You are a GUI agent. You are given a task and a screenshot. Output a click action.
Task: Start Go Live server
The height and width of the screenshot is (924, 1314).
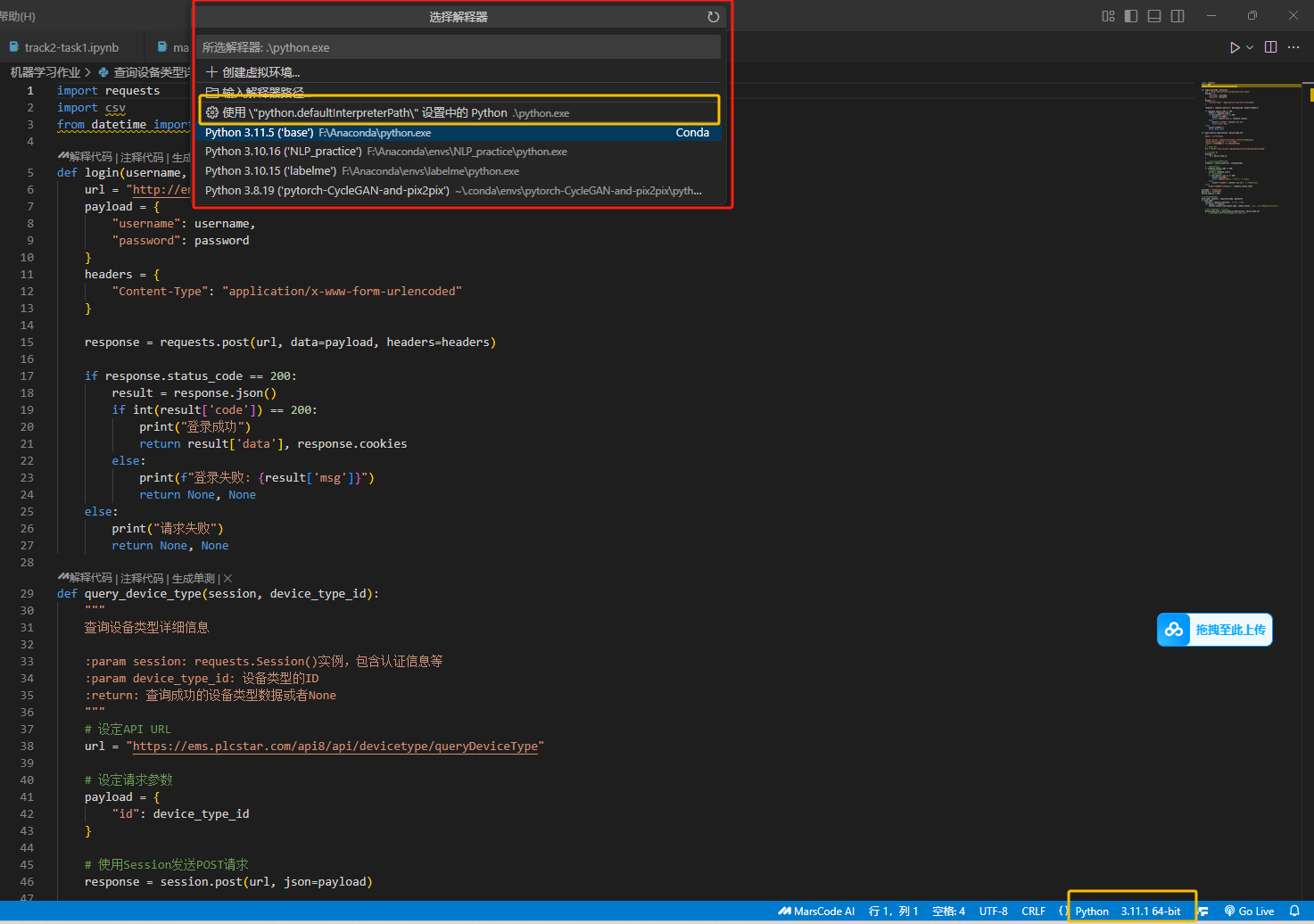click(1249, 912)
